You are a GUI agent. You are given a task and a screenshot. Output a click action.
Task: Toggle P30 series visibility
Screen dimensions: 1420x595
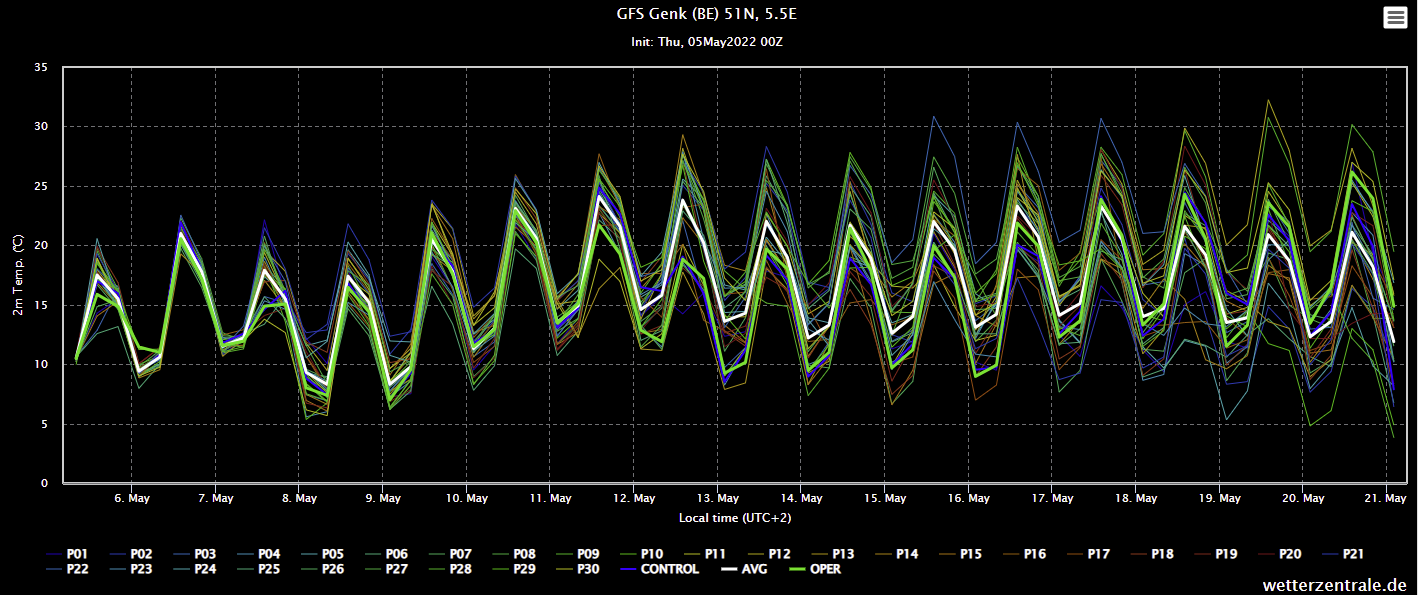click(x=580, y=569)
